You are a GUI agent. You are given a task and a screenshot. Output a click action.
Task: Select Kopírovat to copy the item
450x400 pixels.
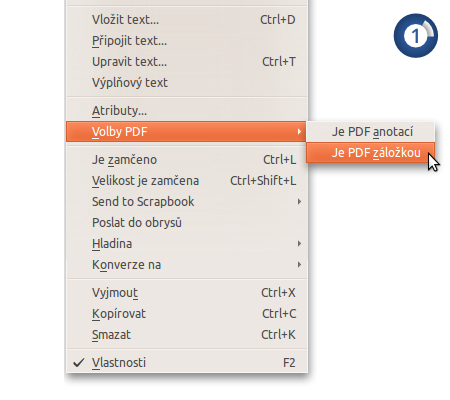(x=186, y=314)
